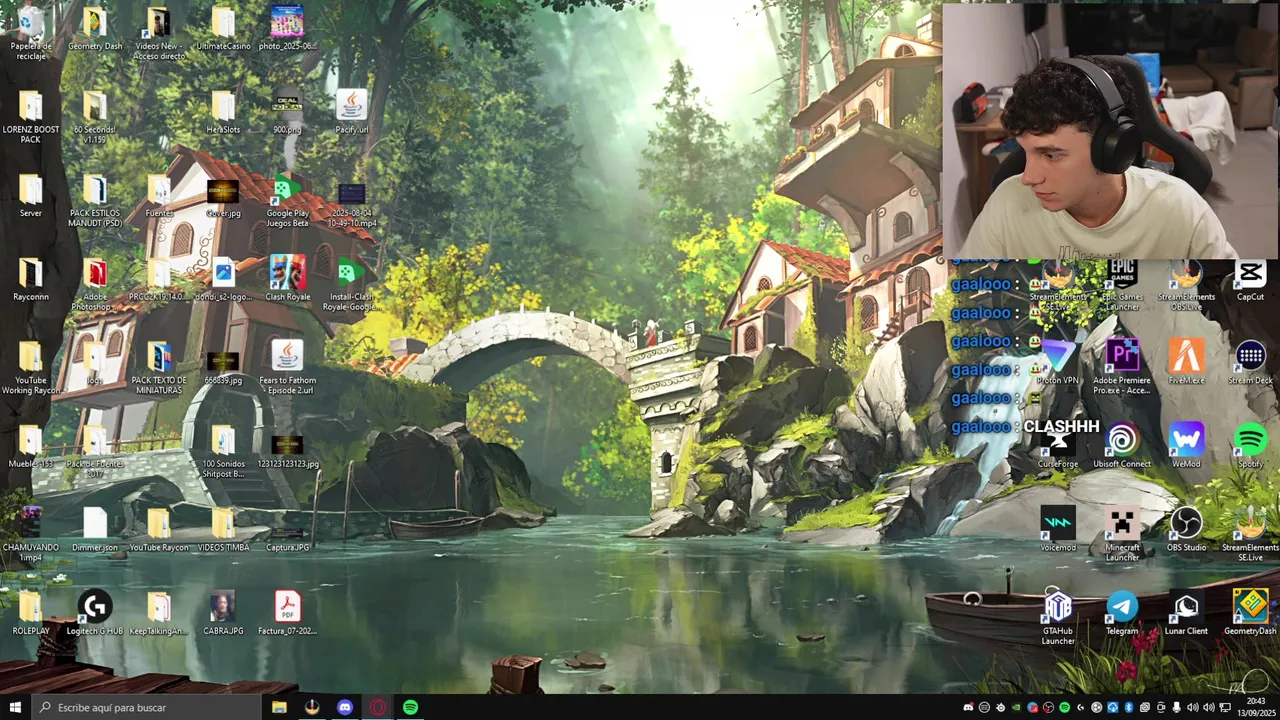Open the Rayconnn folder
Screen dimensions: 1280x720
pos(31,279)
